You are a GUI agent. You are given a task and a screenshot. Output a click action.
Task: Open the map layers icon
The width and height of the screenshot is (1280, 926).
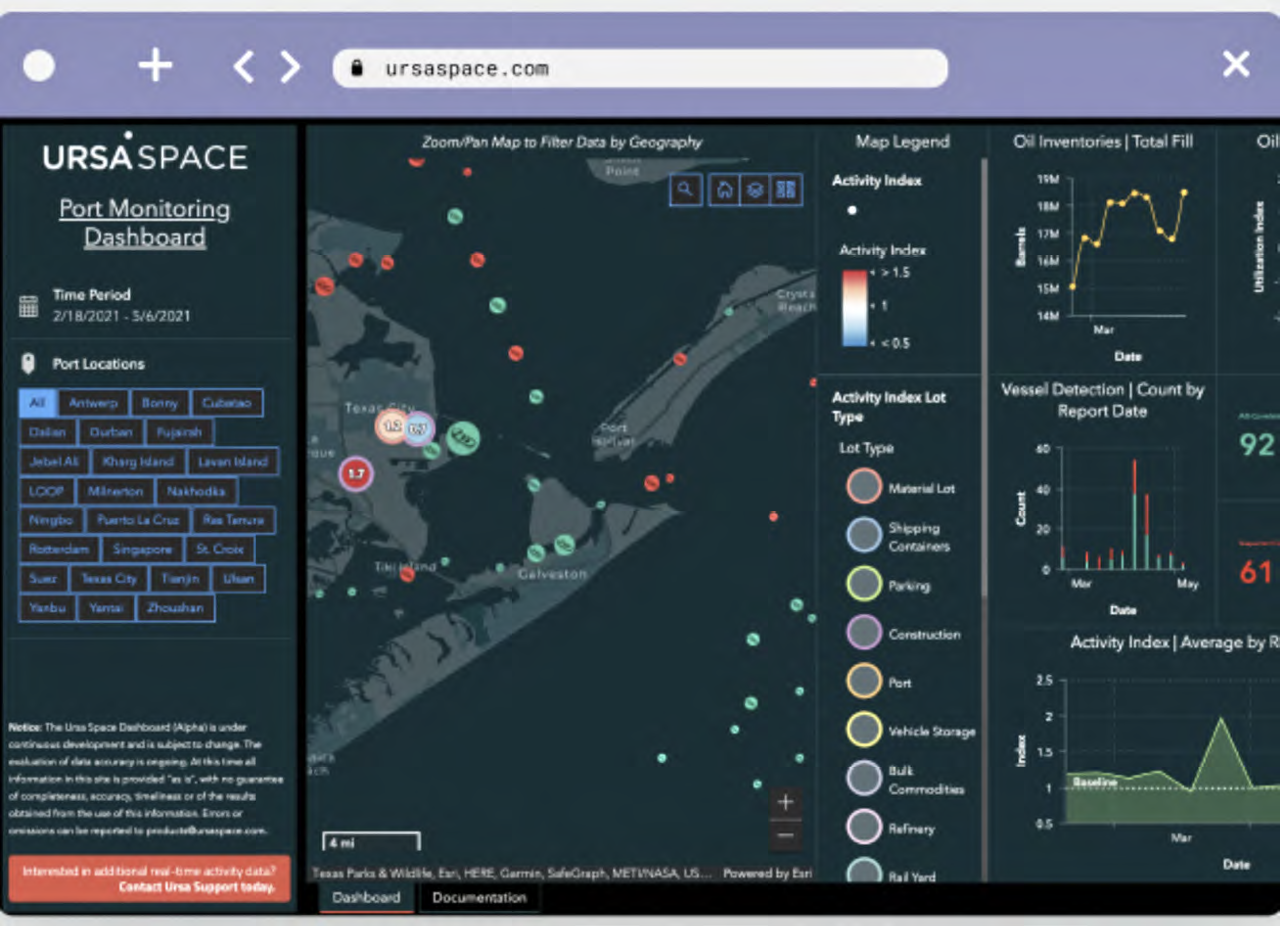tap(756, 189)
